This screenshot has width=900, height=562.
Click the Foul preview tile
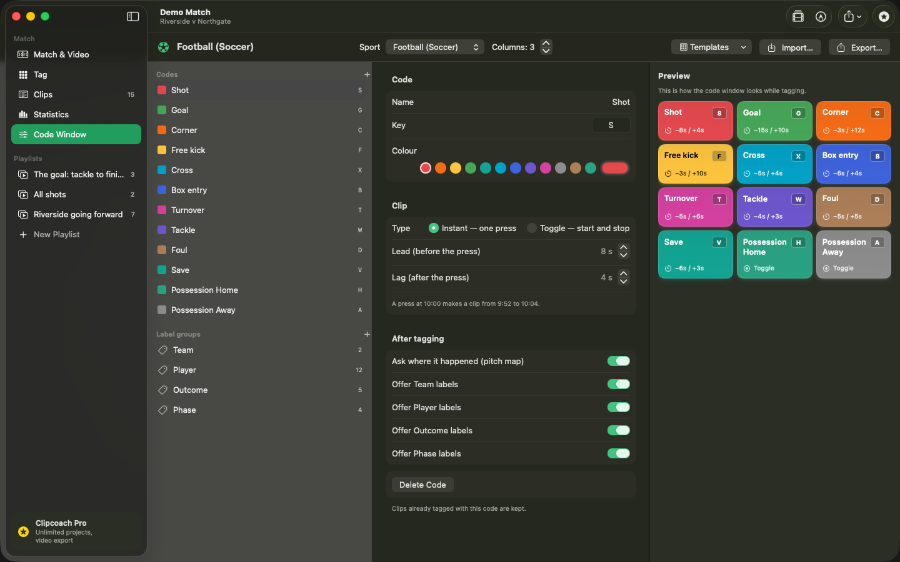point(854,207)
